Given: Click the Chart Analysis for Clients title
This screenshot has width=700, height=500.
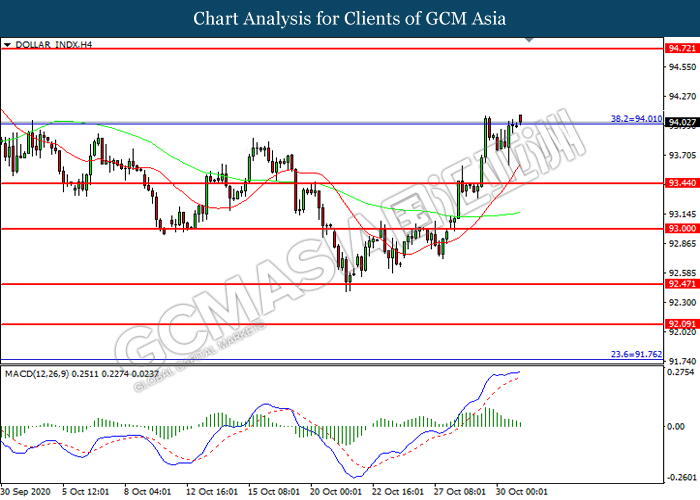Looking at the screenshot, I should click(x=350, y=19).
